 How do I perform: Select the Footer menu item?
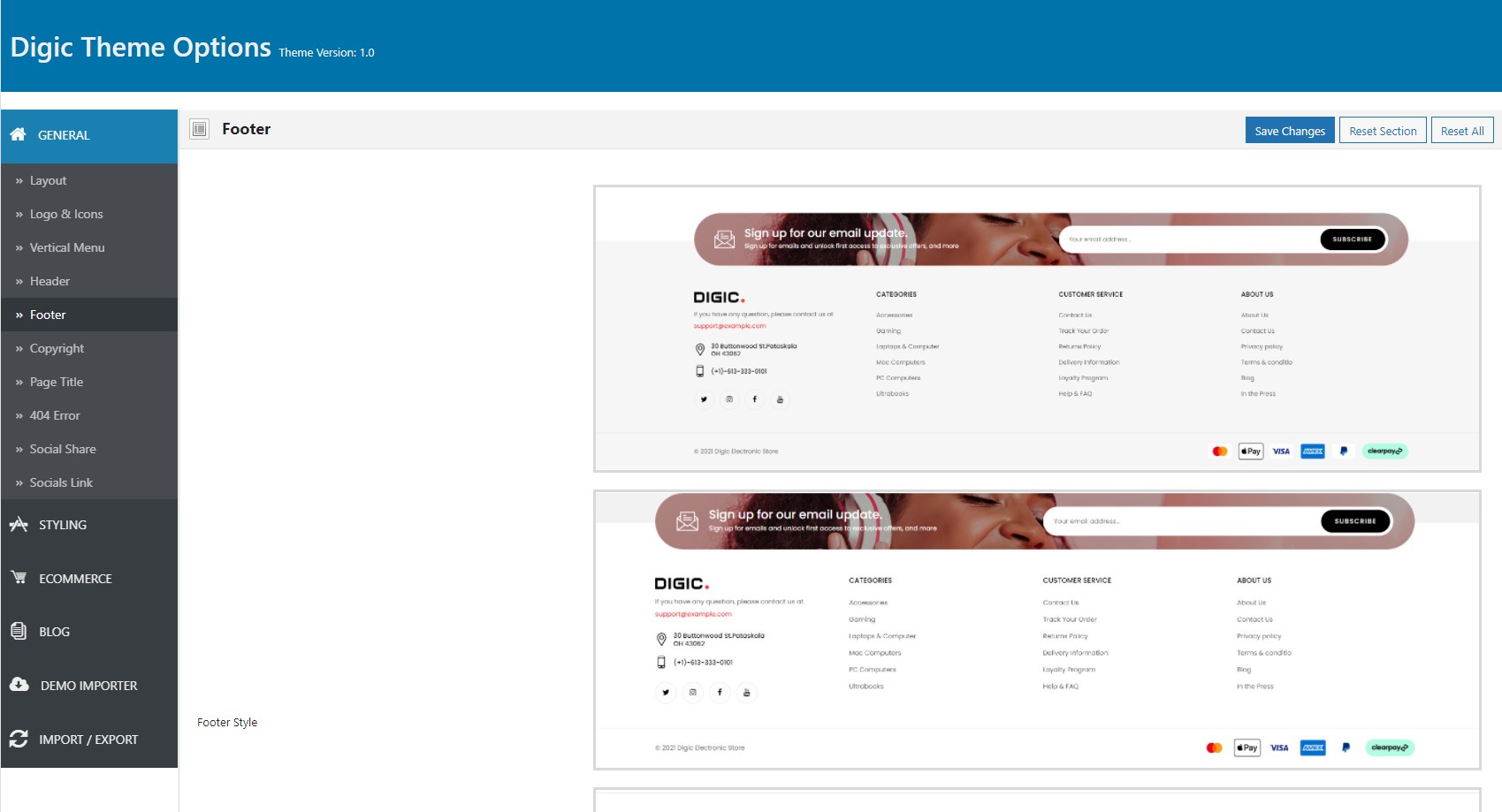coord(89,315)
